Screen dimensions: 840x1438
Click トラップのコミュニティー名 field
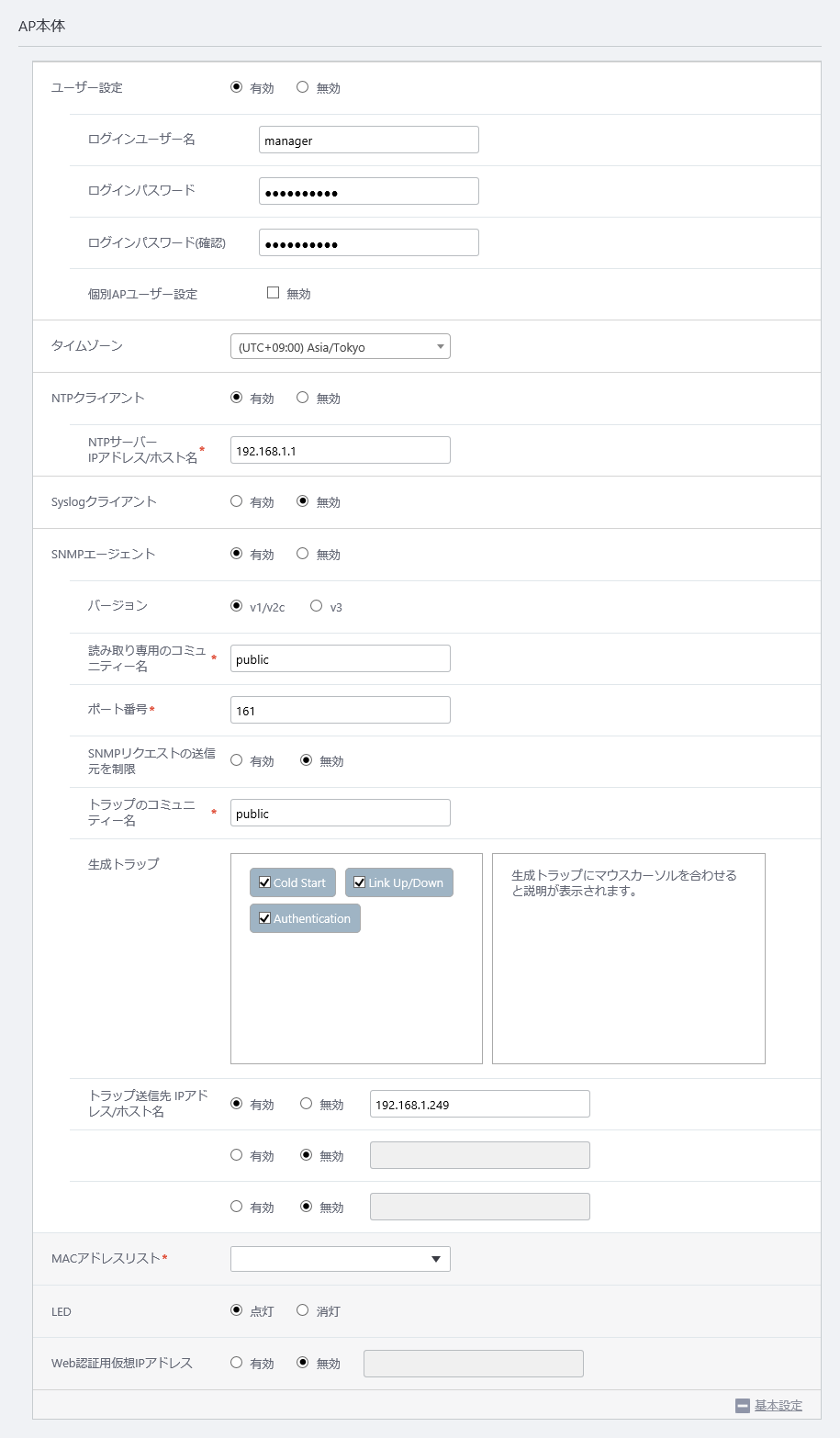click(340, 813)
